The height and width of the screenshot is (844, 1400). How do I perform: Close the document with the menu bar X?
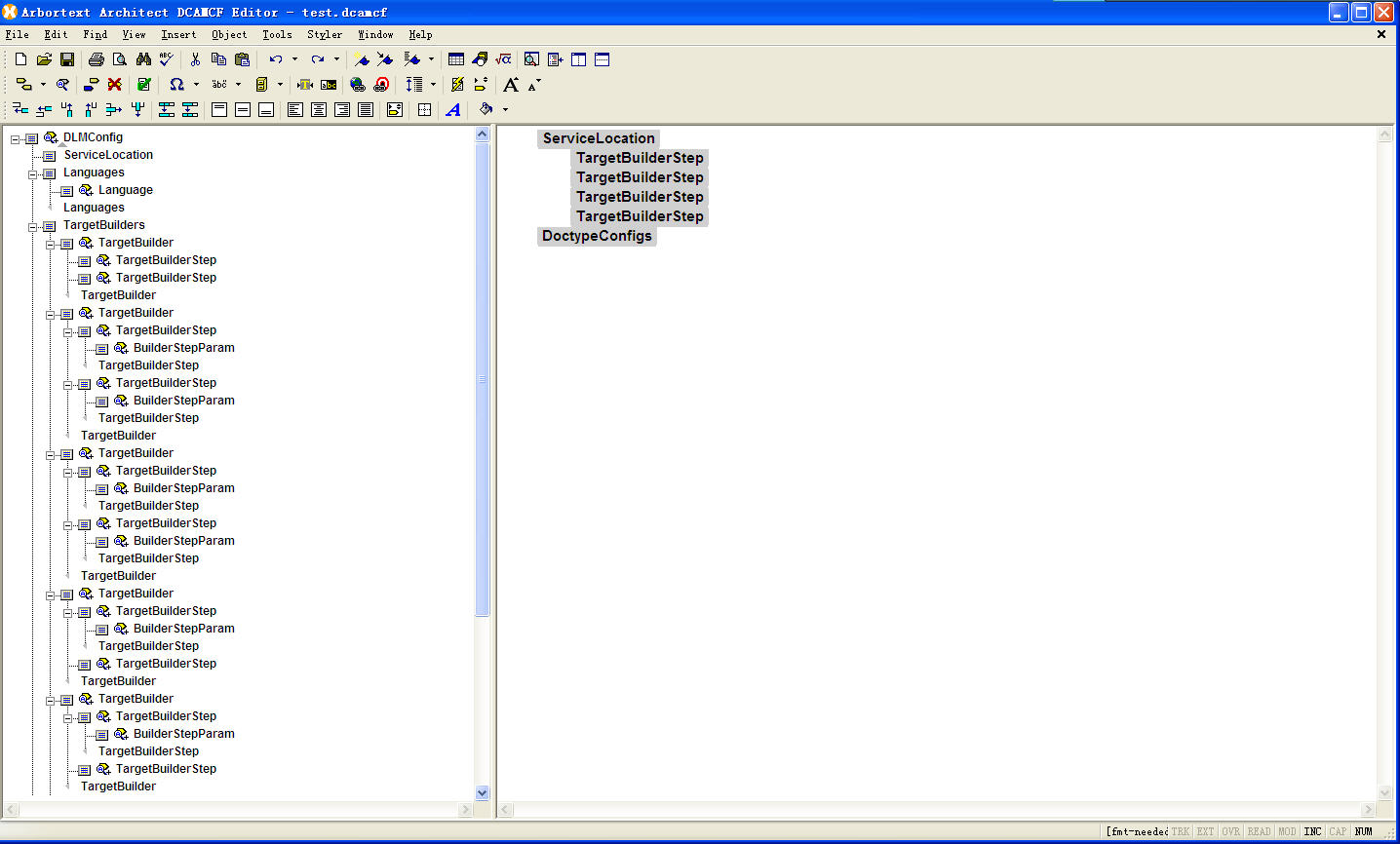(x=1381, y=34)
